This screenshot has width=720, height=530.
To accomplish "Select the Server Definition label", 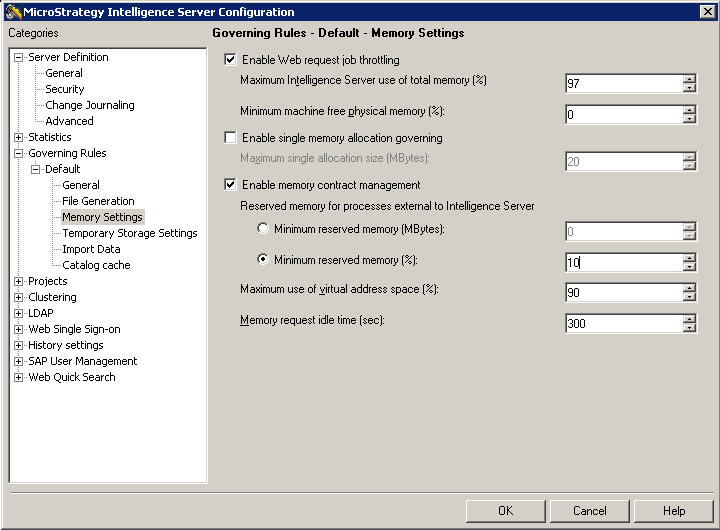I will click(x=68, y=57).
